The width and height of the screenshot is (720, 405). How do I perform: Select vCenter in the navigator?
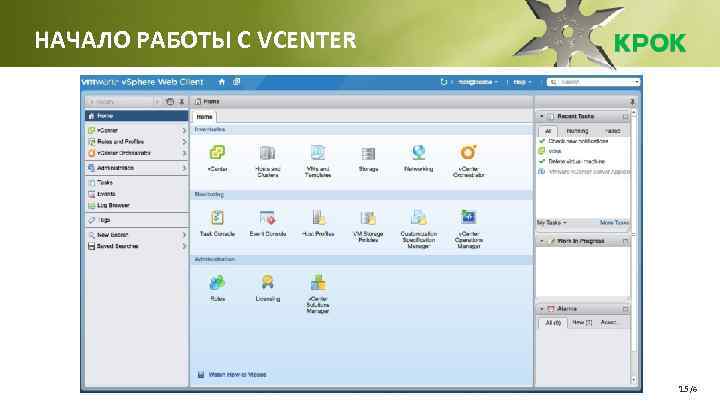tap(136, 130)
